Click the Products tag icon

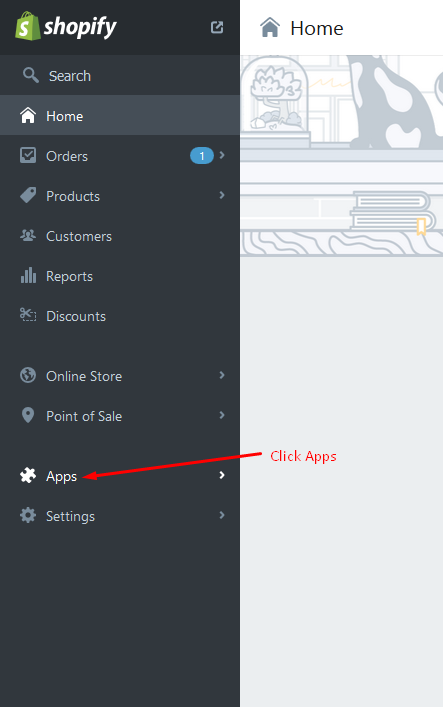28,195
